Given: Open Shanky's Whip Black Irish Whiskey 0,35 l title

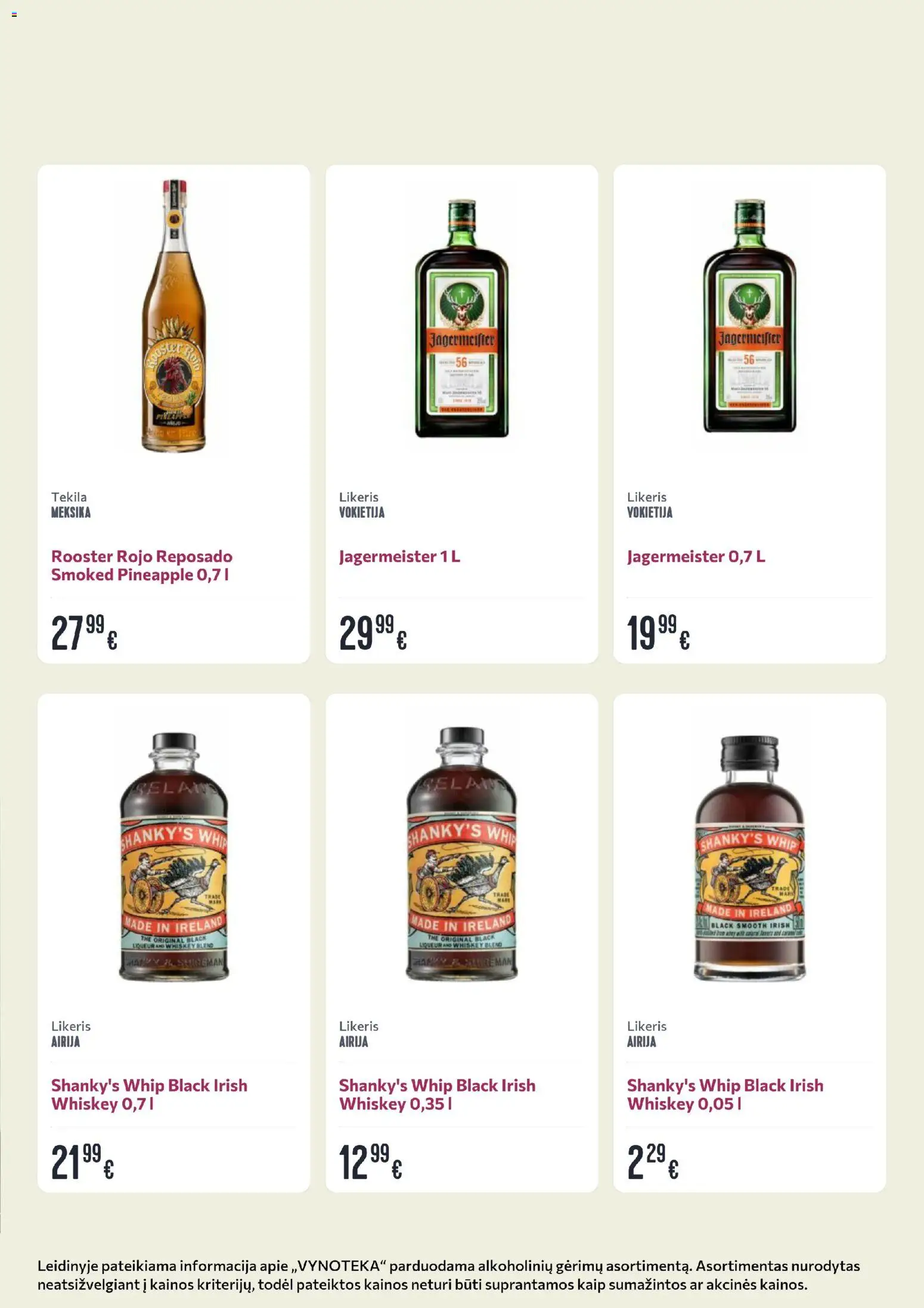Looking at the screenshot, I should point(437,1094).
